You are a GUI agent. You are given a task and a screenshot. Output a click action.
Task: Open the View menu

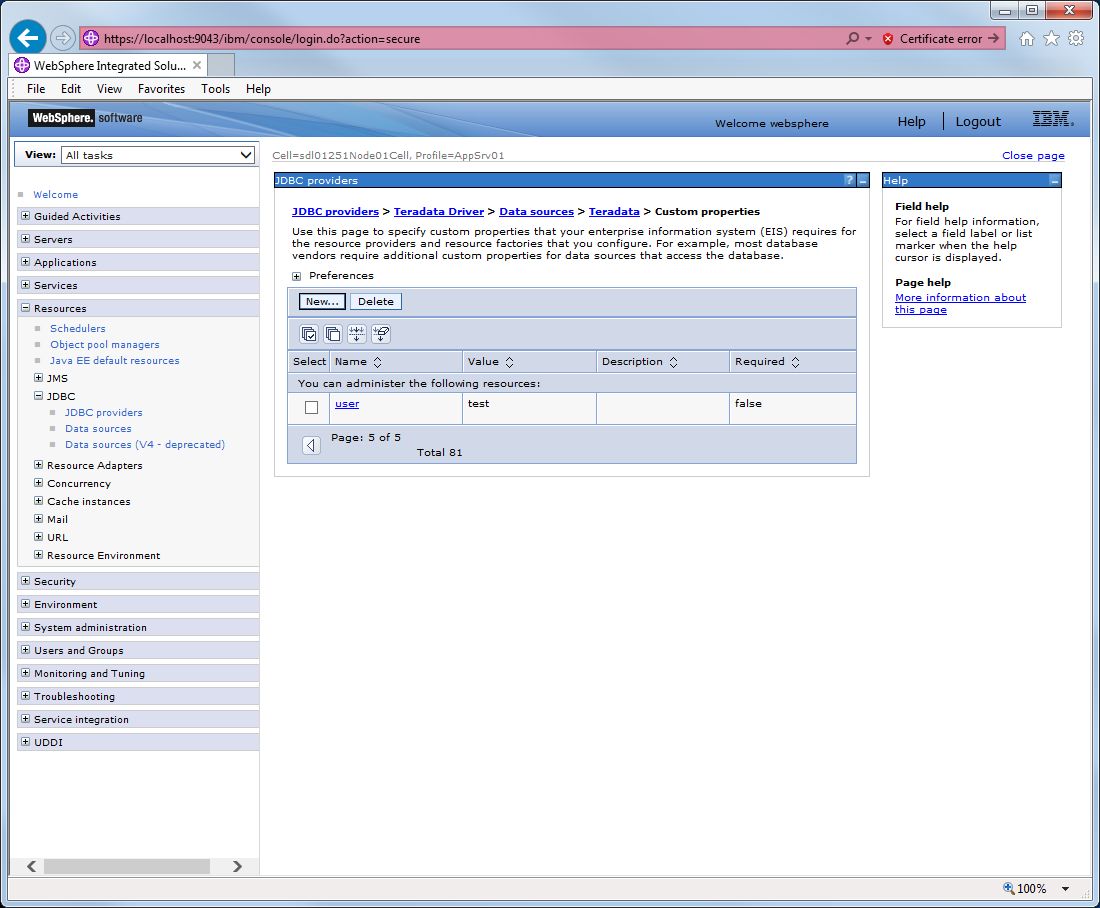(x=109, y=88)
